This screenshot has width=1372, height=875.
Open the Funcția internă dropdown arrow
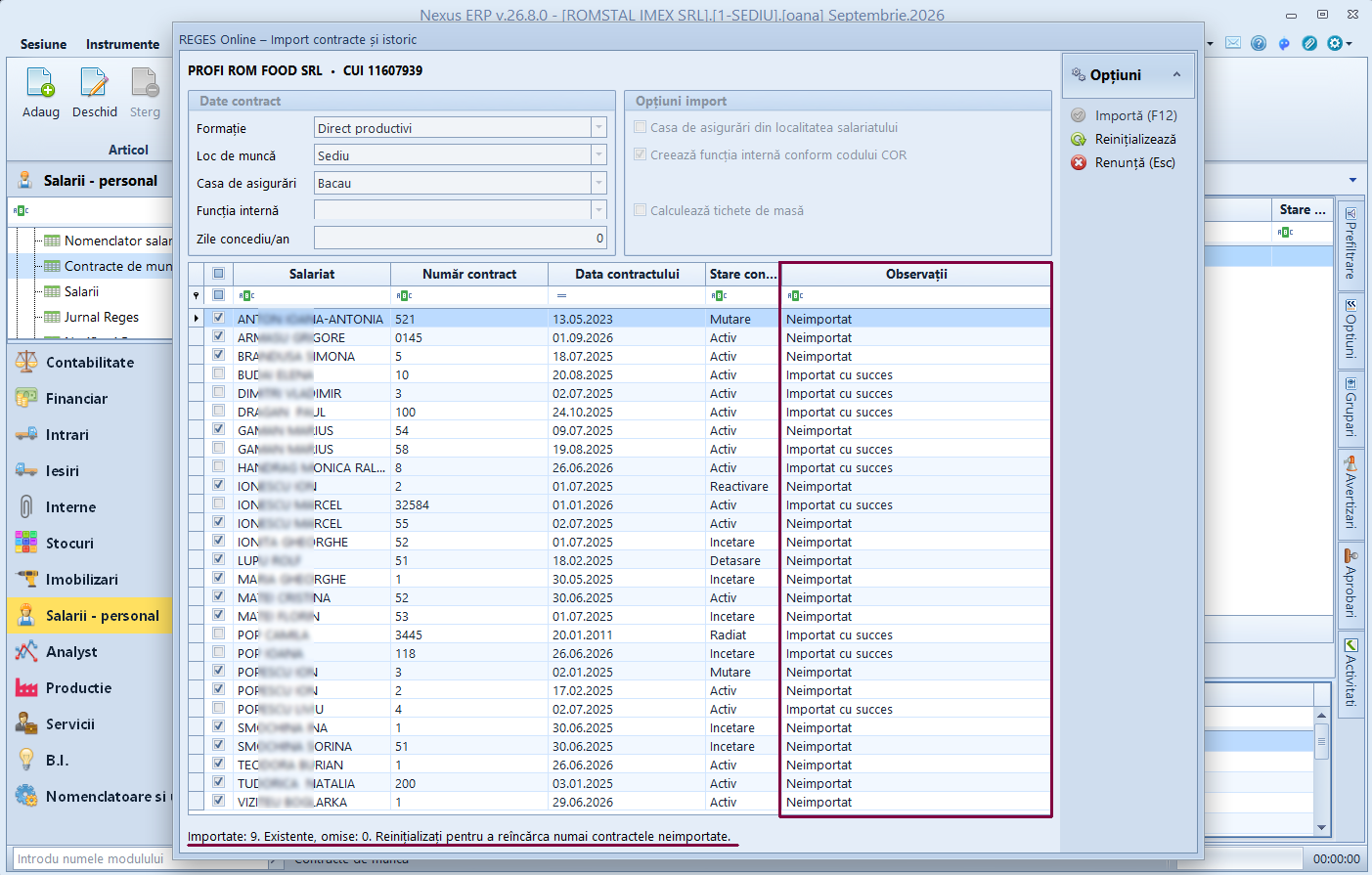pos(598,210)
